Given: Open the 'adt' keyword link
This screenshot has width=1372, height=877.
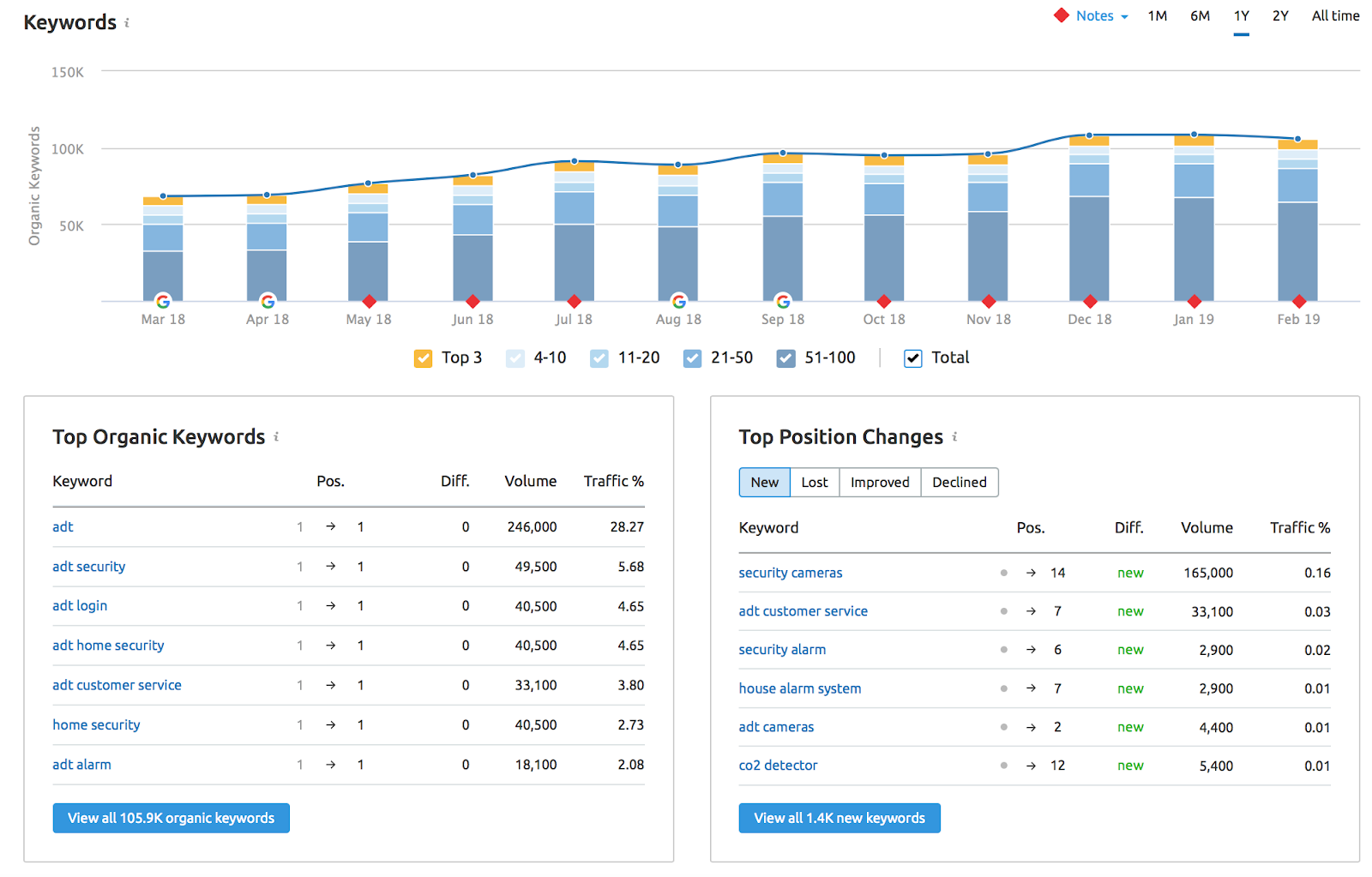Looking at the screenshot, I should click(x=63, y=527).
